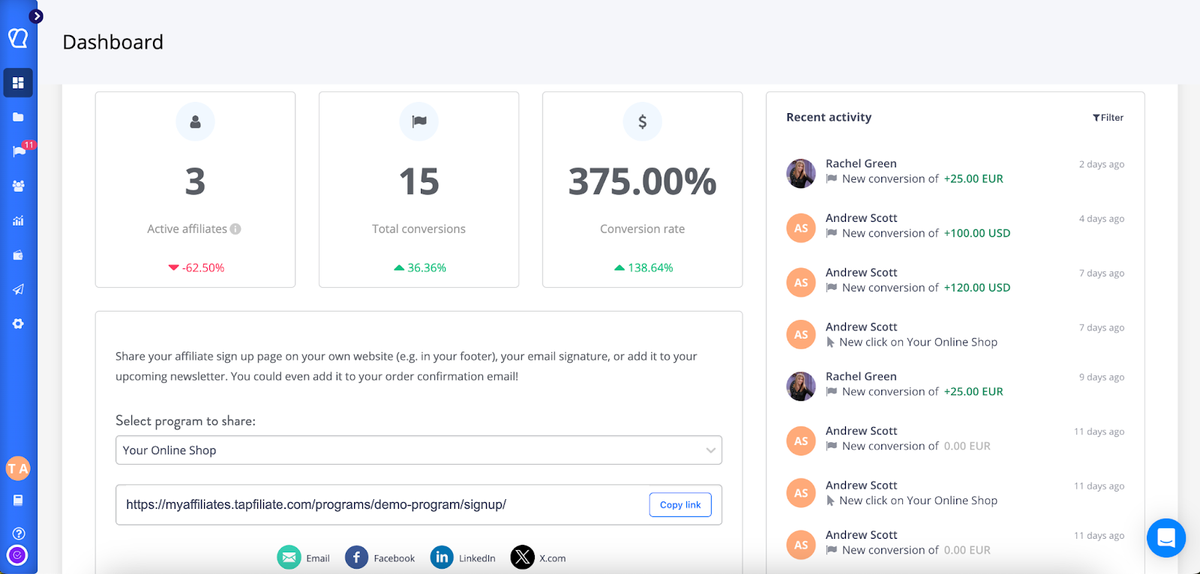Click Andrew Scott name on +100.00 USD entry

click(861, 218)
